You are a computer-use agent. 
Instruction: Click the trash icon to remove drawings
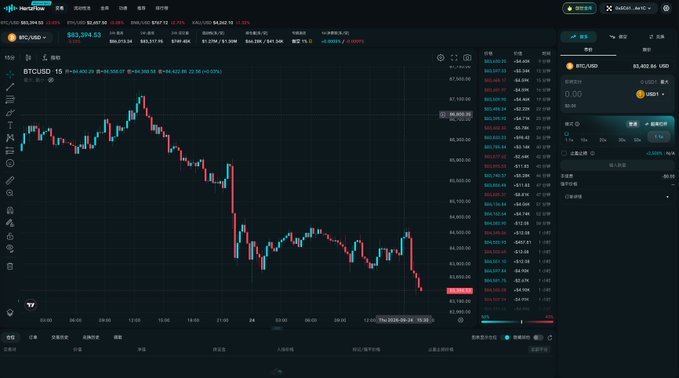coord(10,266)
